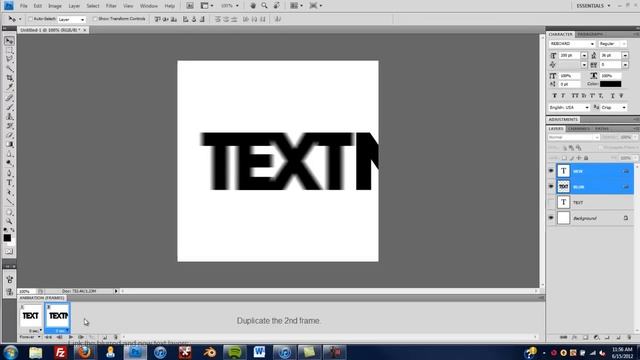Viewport: 640px width, 360px height.
Task: Click the Hand tool in application bar
Action: 253,6
